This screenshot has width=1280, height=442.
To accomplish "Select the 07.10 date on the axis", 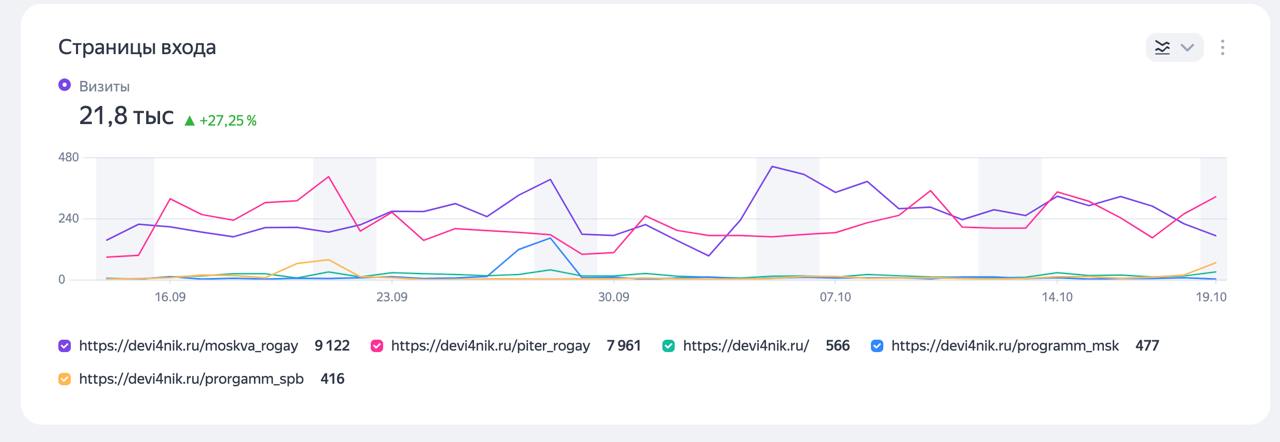I will click(x=835, y=297).
